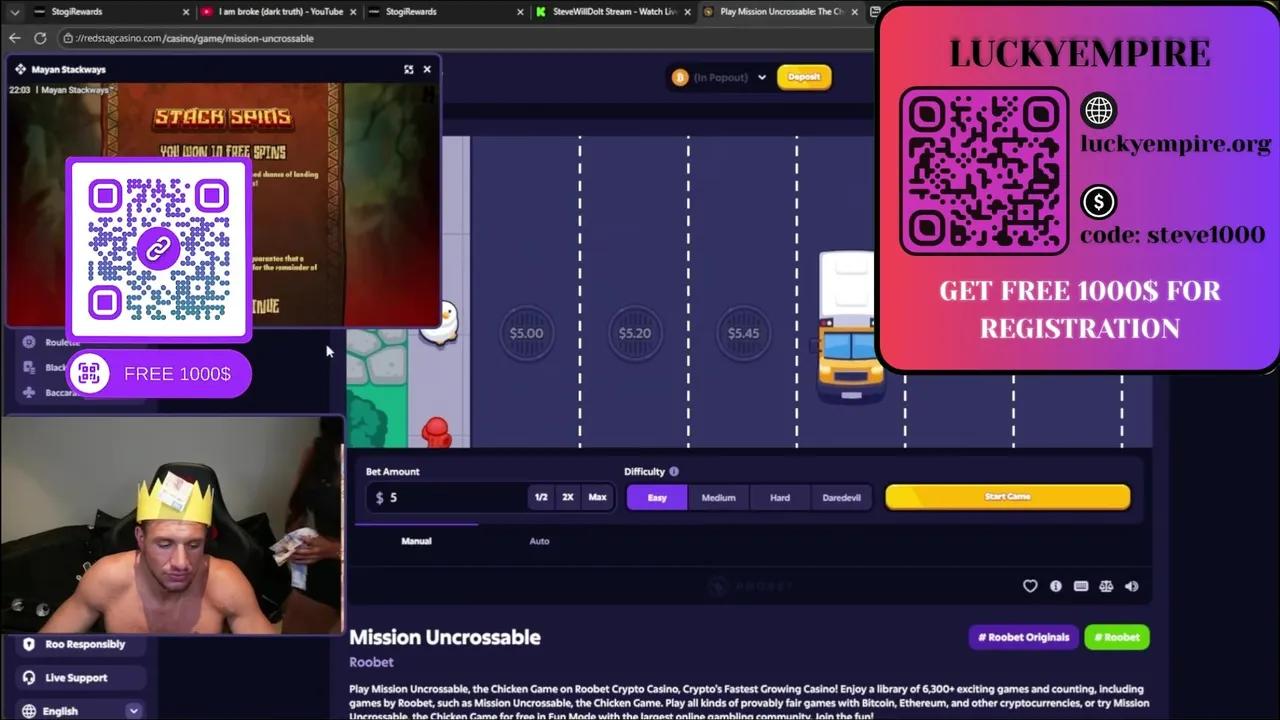Click the globe icon beside luckyempire.org
The height and width of the screenshot is (720, 1280).
(1099, 110)
